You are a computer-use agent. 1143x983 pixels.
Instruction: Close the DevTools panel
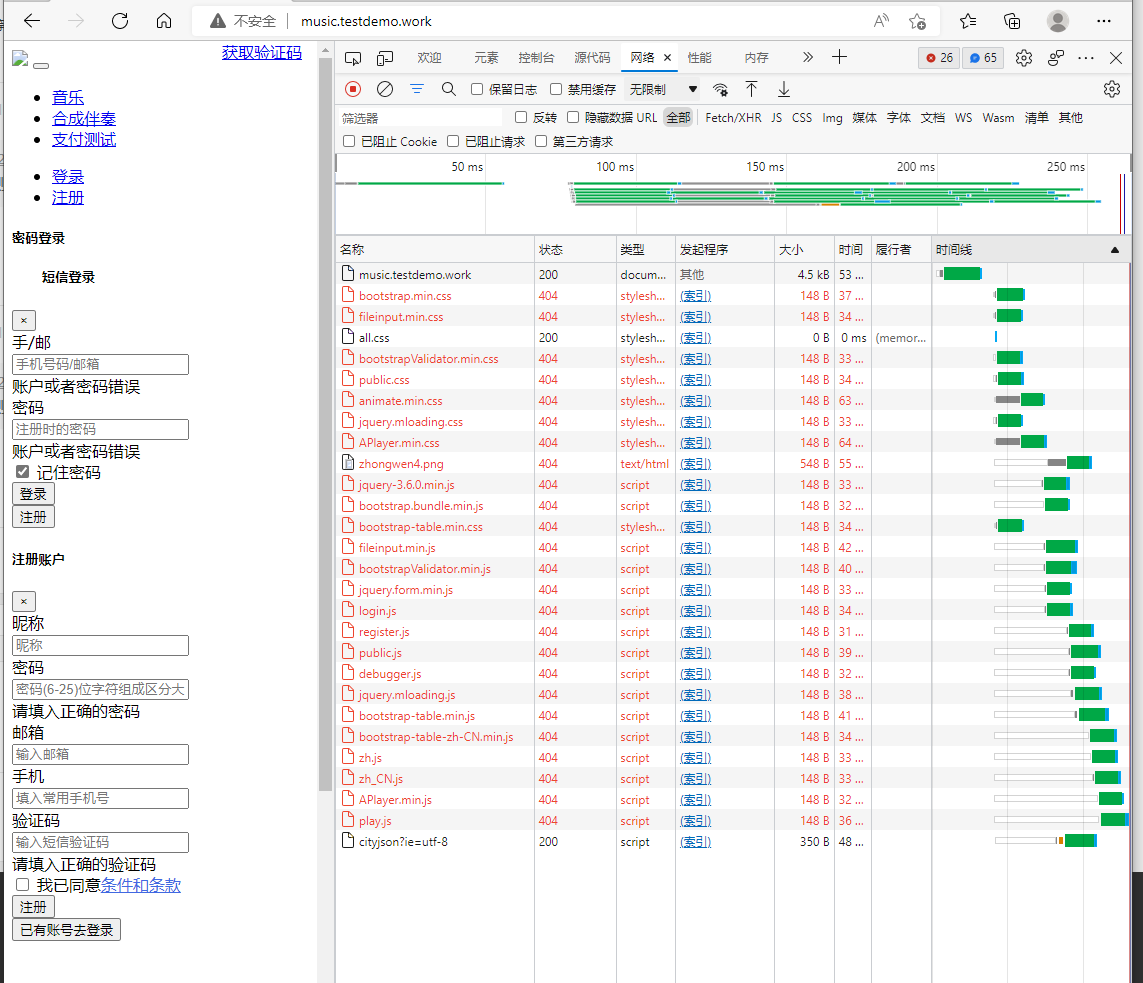pos(1116,58)
